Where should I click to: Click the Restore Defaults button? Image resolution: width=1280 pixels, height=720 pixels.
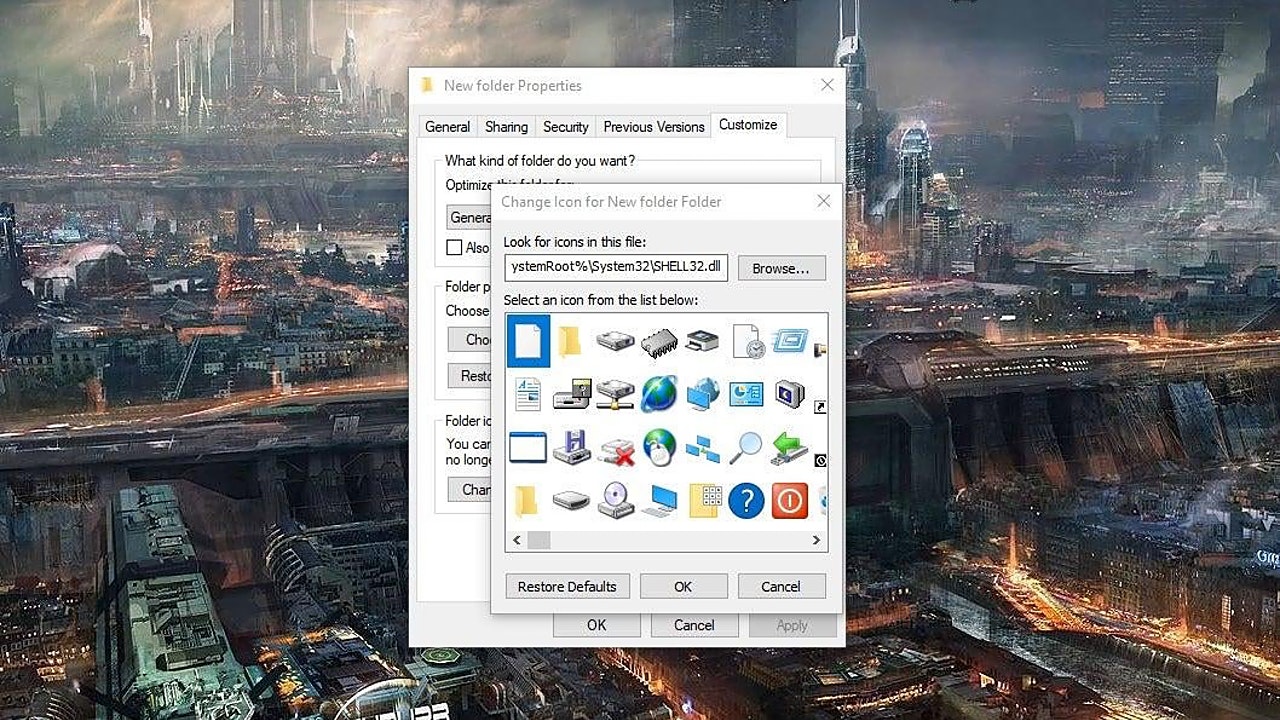pyautogui.click(x=567, y=586)
